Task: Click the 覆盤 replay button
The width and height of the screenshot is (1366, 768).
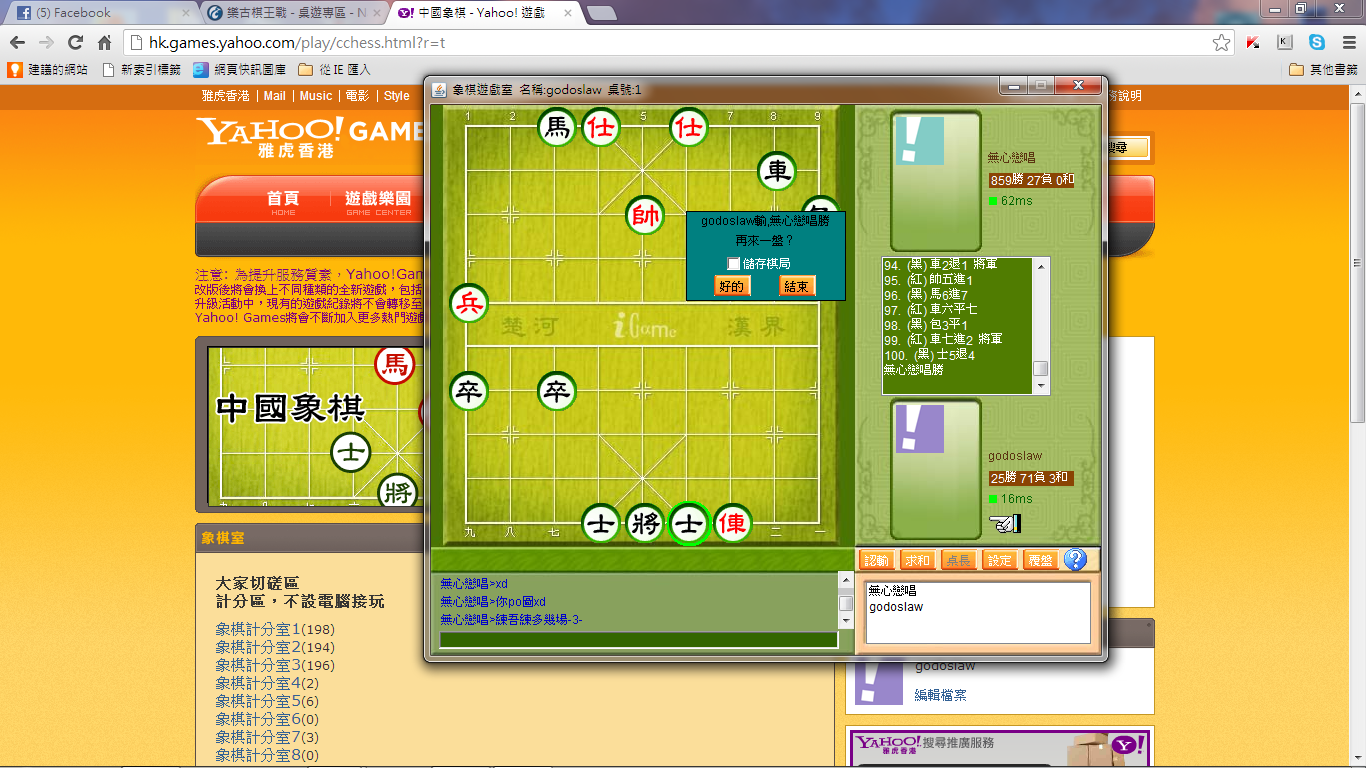Action: pyautogui.click(x=1040, y=560)
